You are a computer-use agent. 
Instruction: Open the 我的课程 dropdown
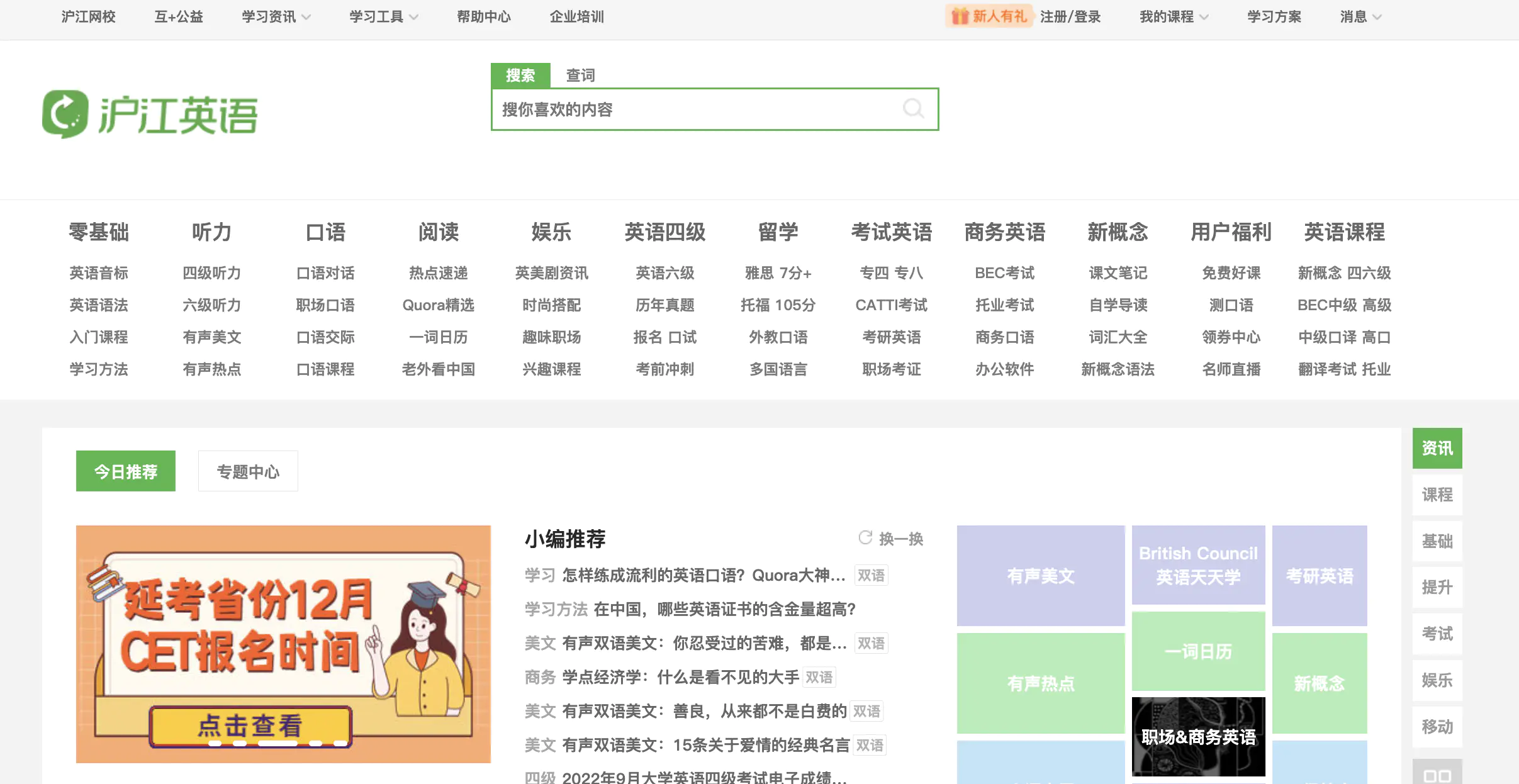(x=1174, y=17)
